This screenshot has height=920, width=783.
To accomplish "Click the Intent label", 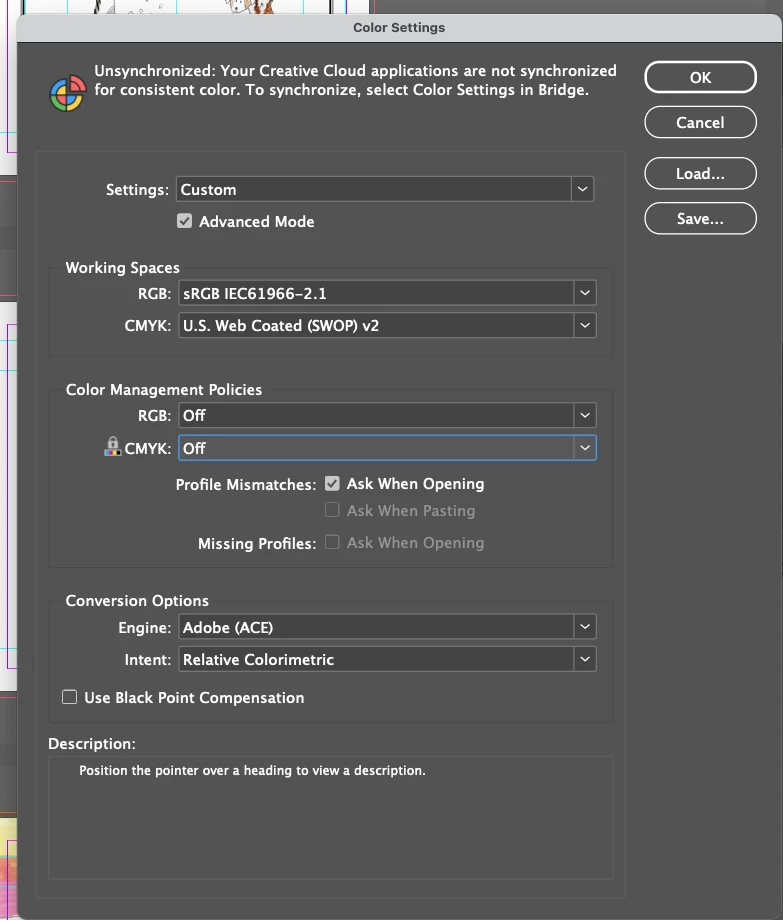I will 148,660.
